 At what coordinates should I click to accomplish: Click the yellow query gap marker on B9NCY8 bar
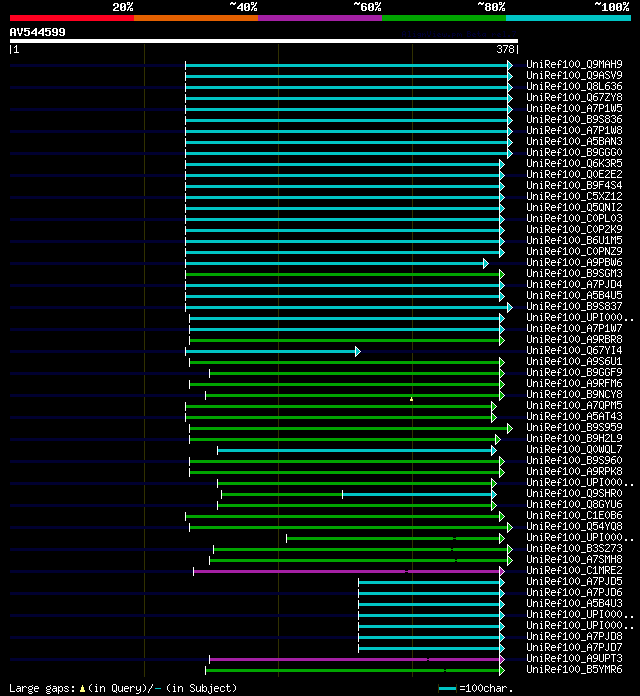tap(411, 399)
